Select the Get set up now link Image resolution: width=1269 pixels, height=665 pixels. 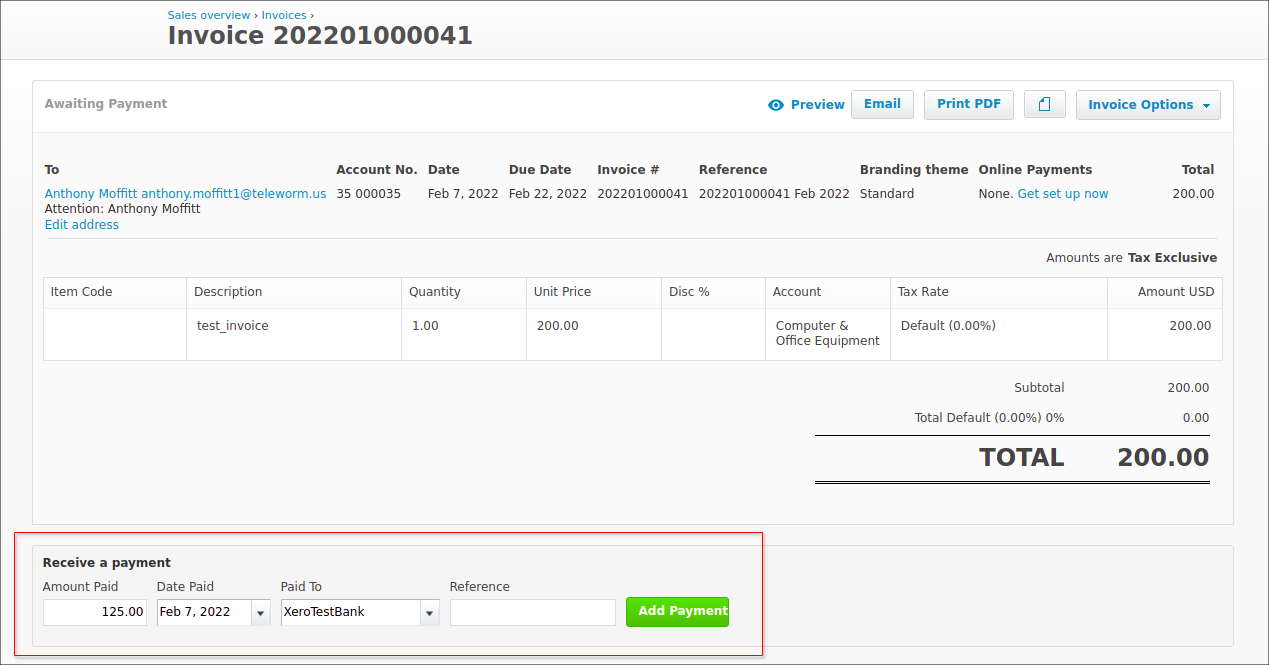coord(1062,194)
